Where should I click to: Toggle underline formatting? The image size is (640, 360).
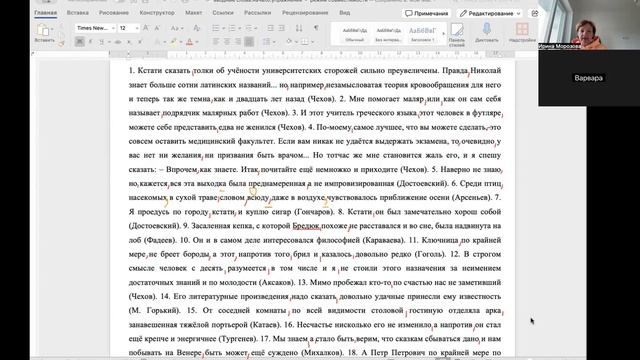[x=101, y=42]
